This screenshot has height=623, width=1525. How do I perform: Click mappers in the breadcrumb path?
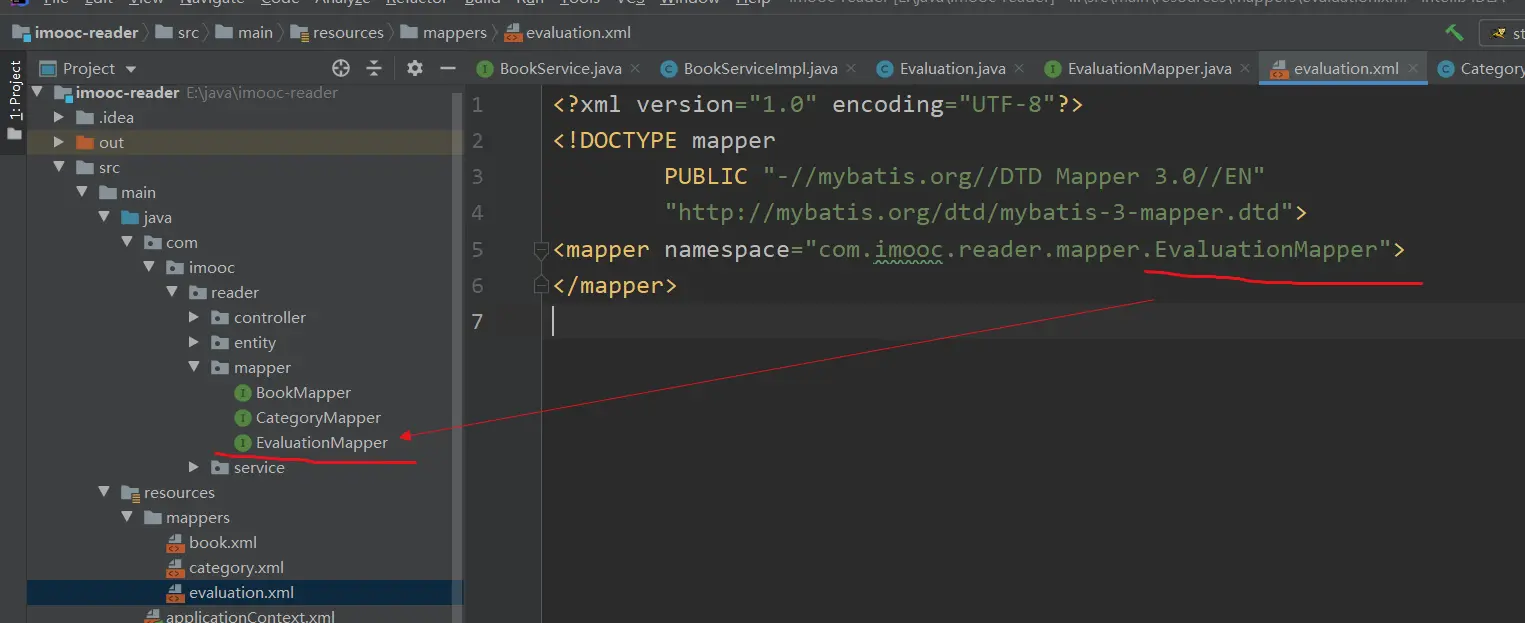(454, 33)
